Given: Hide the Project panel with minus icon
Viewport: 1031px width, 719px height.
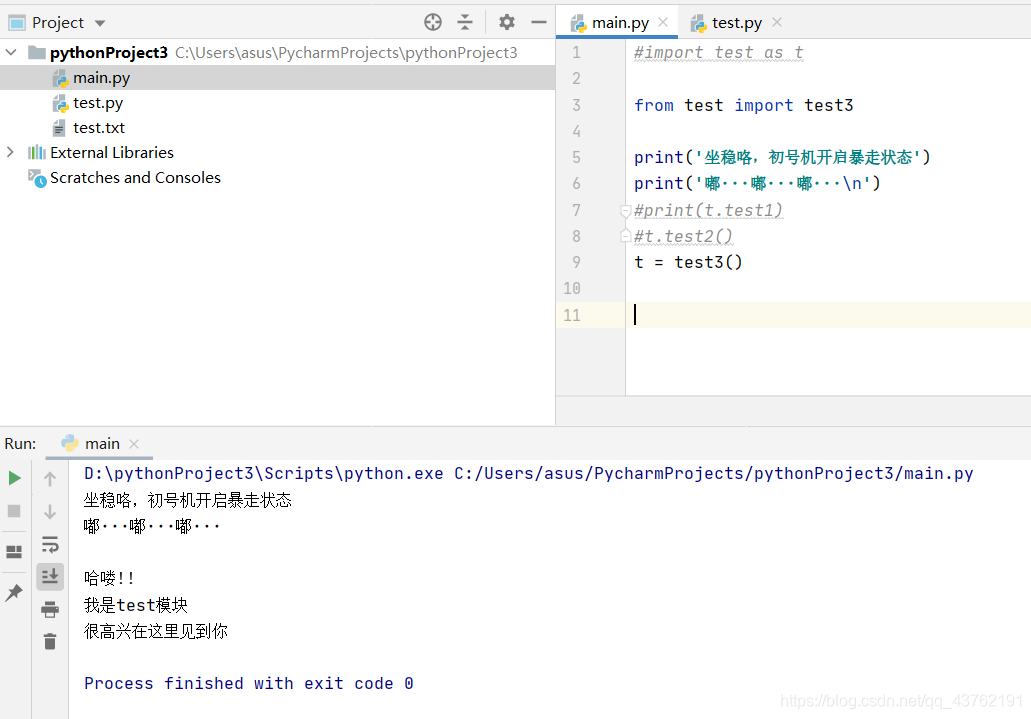Looking at the screenshot, I should point(539,22).
